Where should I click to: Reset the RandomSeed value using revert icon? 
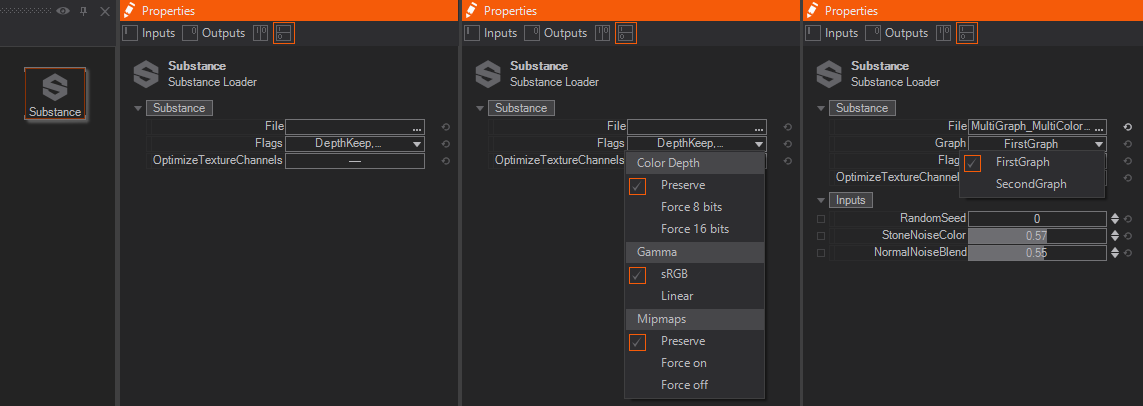(x=1127, y=219)
